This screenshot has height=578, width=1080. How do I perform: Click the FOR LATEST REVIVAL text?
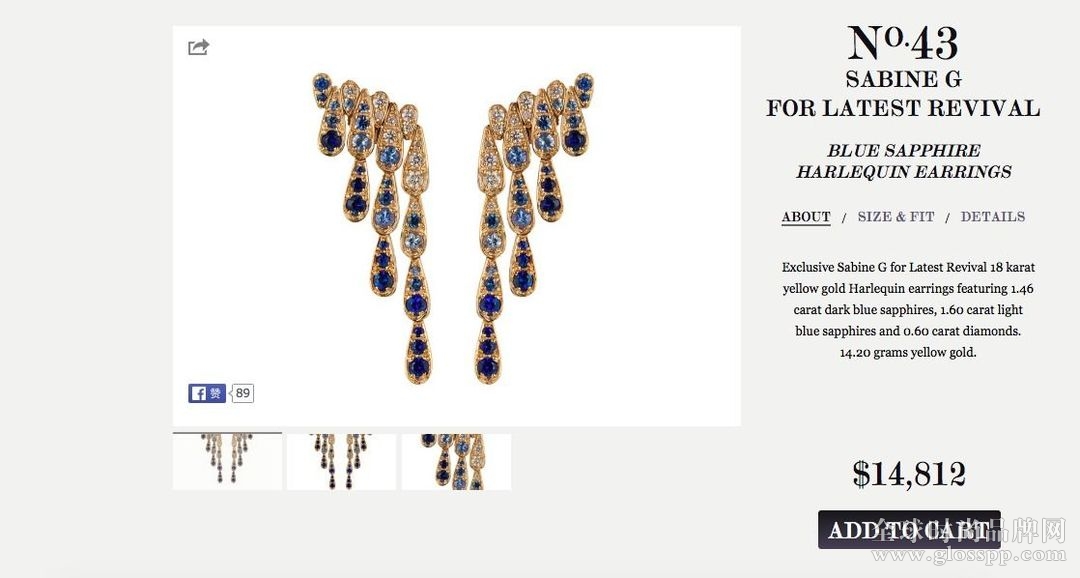[903, 109]
